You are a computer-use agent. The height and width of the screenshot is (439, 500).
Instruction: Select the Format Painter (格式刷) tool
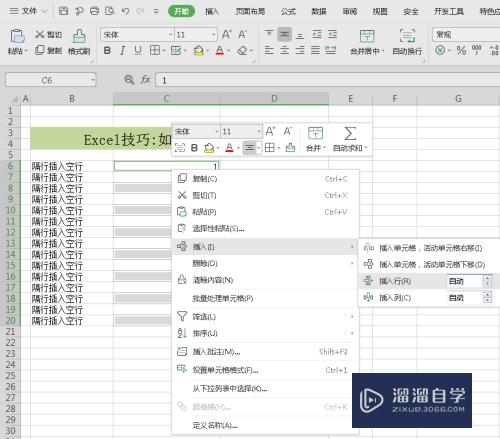(79, 42)
